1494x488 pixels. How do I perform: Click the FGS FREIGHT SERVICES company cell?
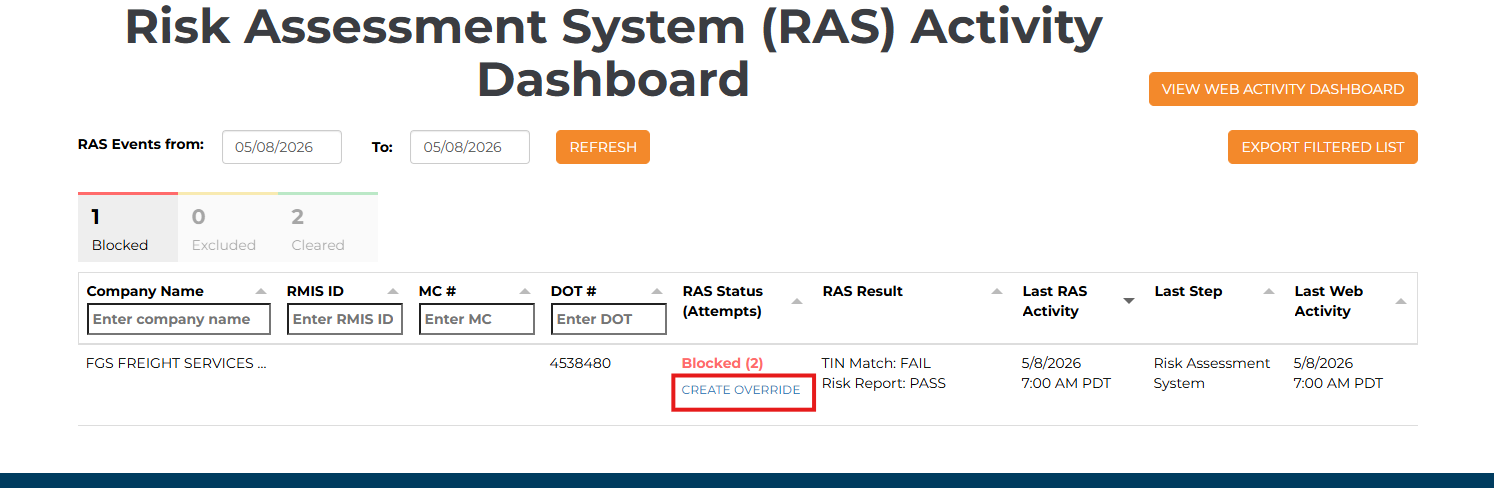(x=177, y=363)
